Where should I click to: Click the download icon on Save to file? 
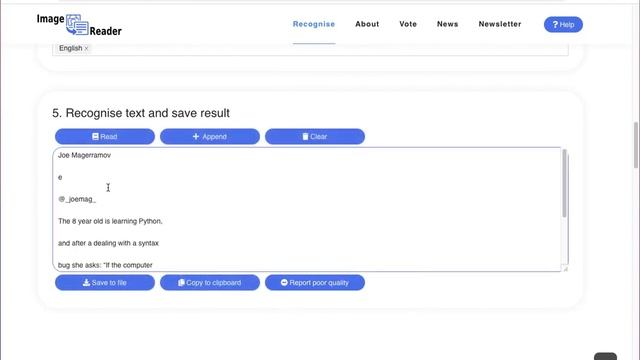pyautogui.click(x=86, y=282)
